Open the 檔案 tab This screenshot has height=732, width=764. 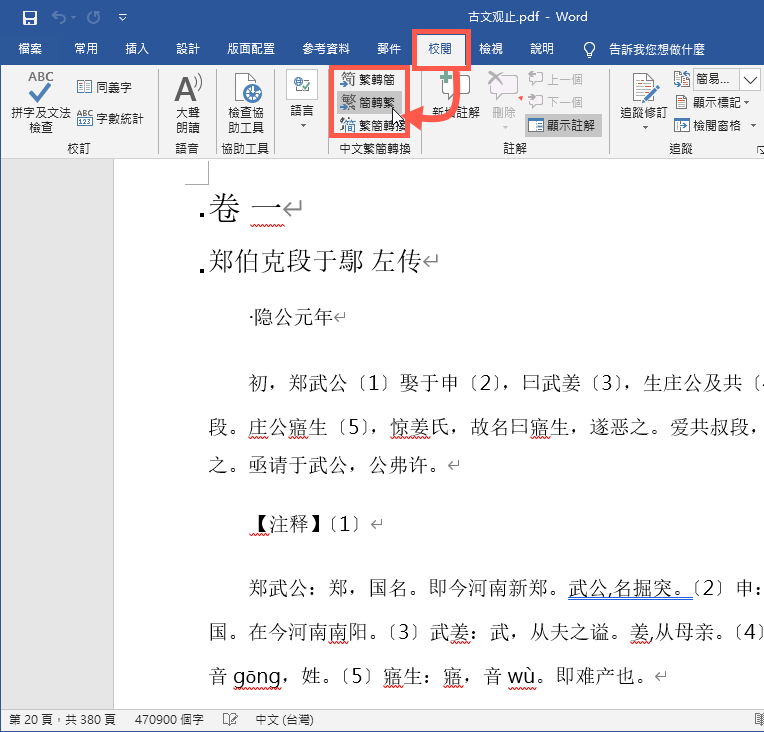click(x=30, y=49)
